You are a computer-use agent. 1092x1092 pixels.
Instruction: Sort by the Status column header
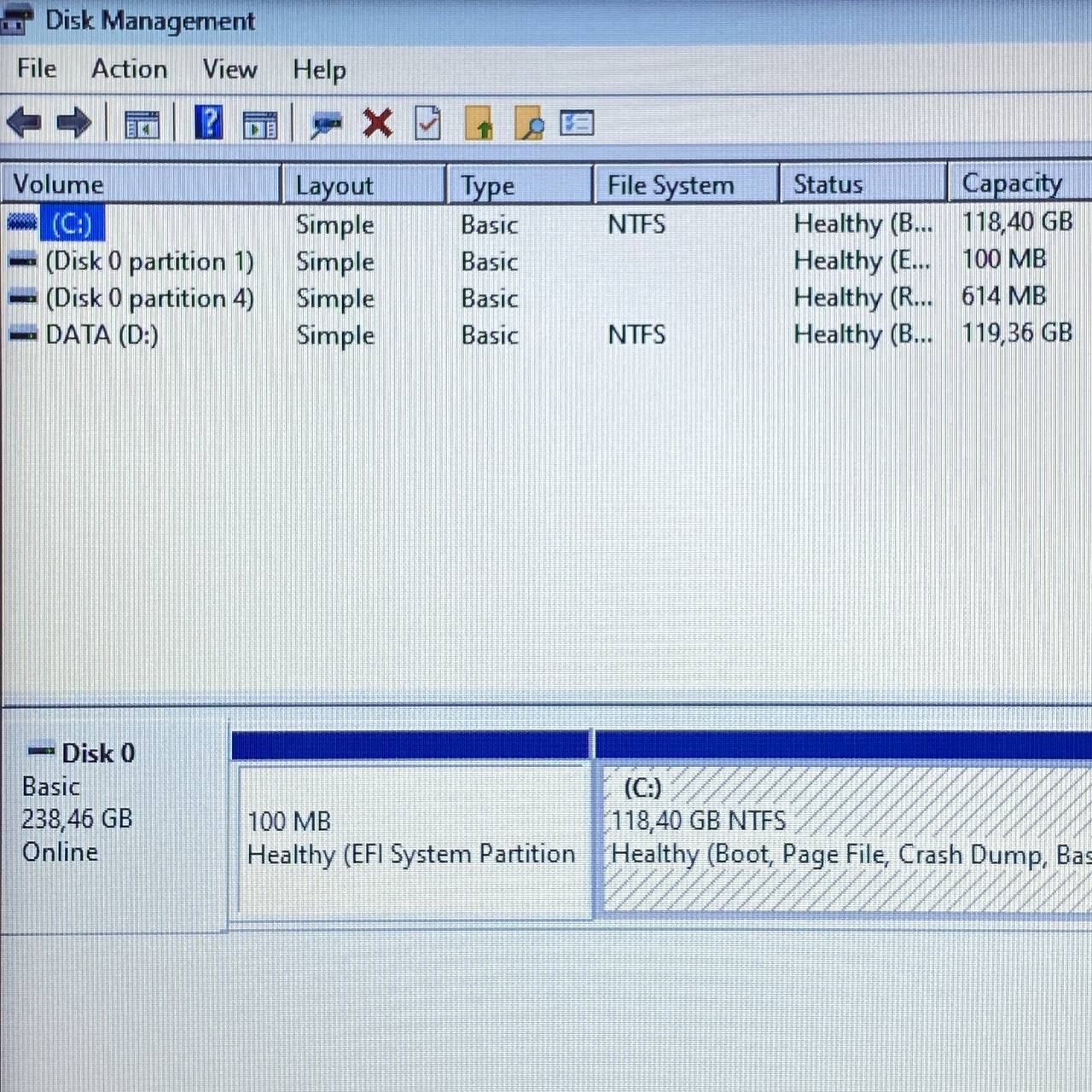[863, 183]
